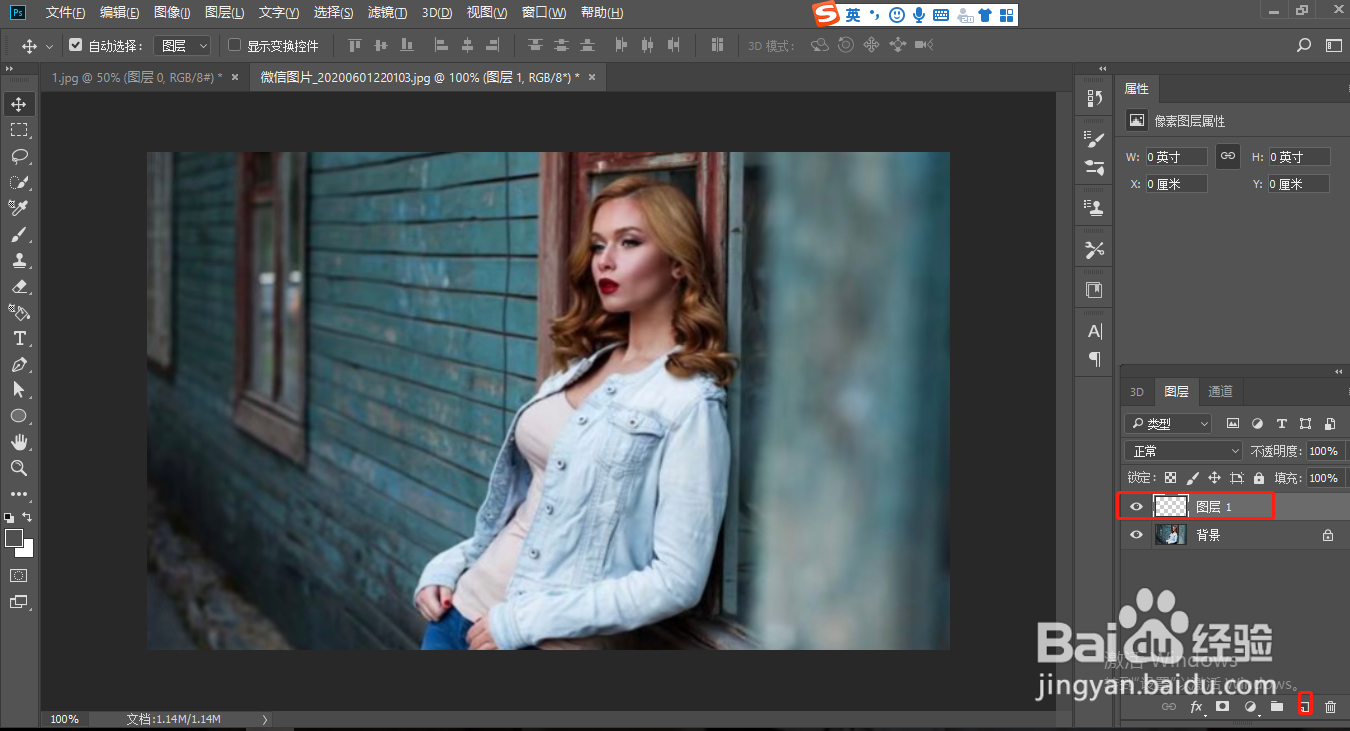This screenshot has width=1350, height=731.
Task: Open the 滤镜 (Filter) menu
Action: point(387,13)
